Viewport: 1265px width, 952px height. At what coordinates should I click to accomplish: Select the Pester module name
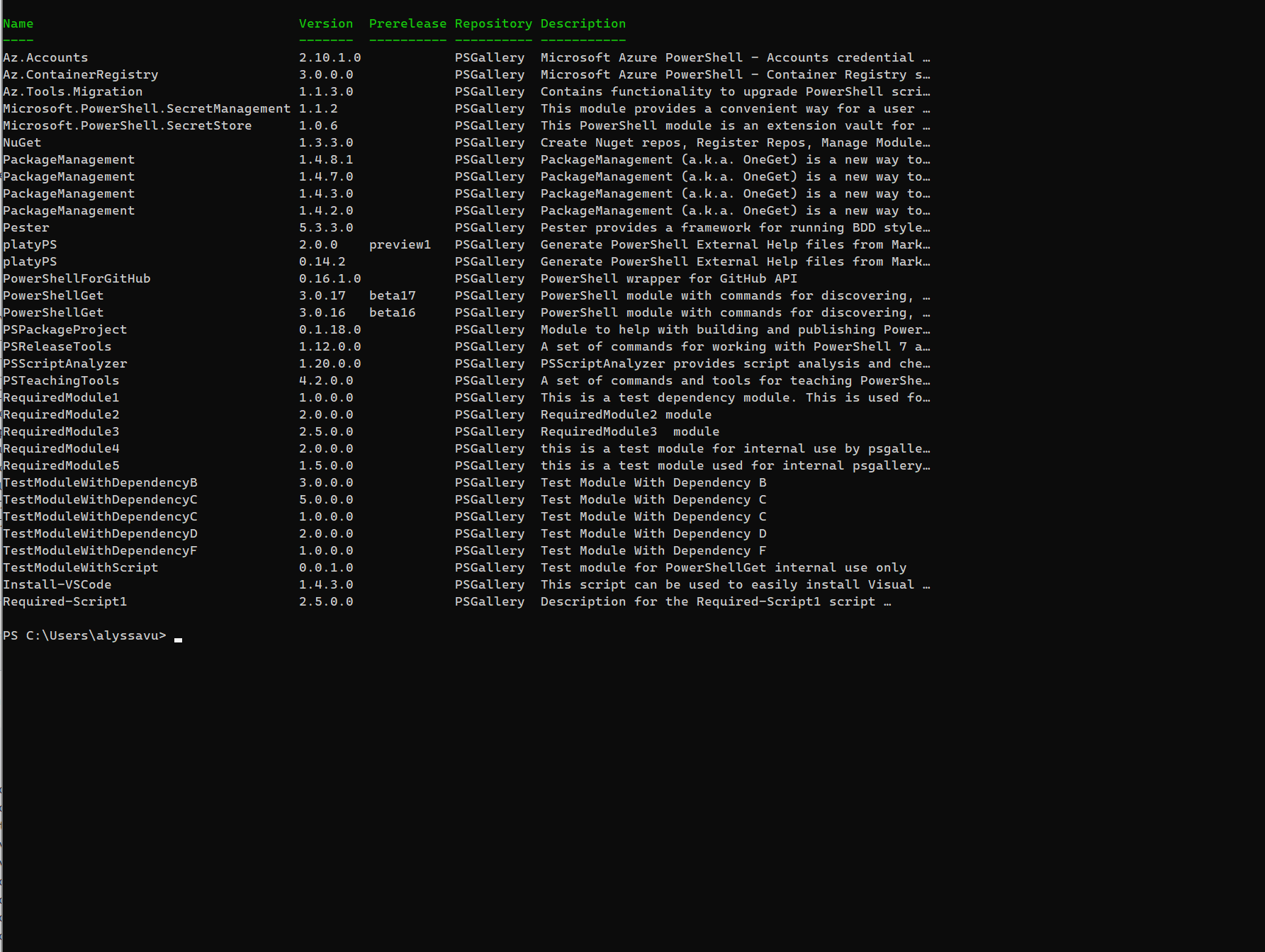tap(26, 227)
